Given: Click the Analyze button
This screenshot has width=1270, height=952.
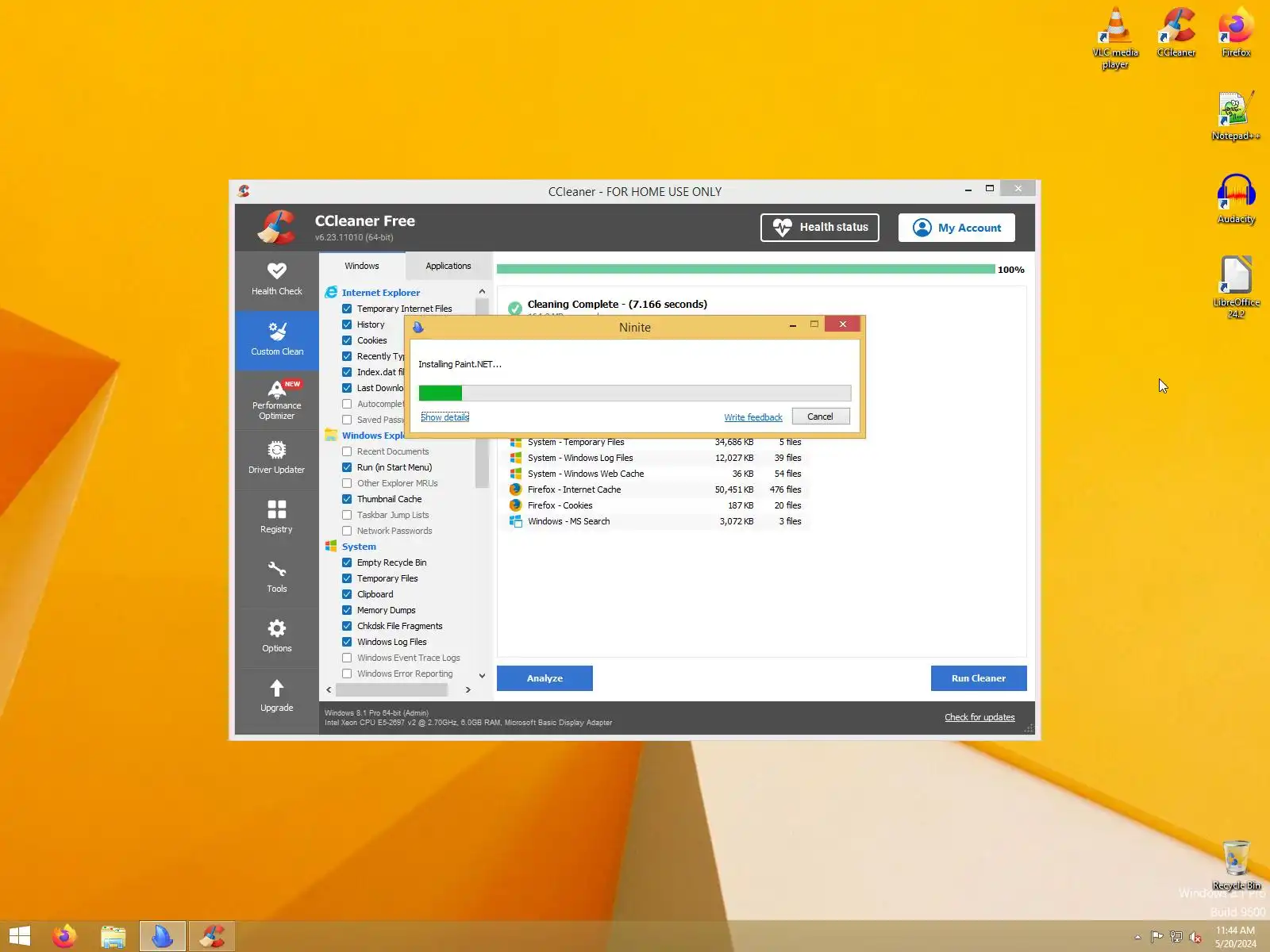Looking at the screenshot, I should [x=545, y=678].
